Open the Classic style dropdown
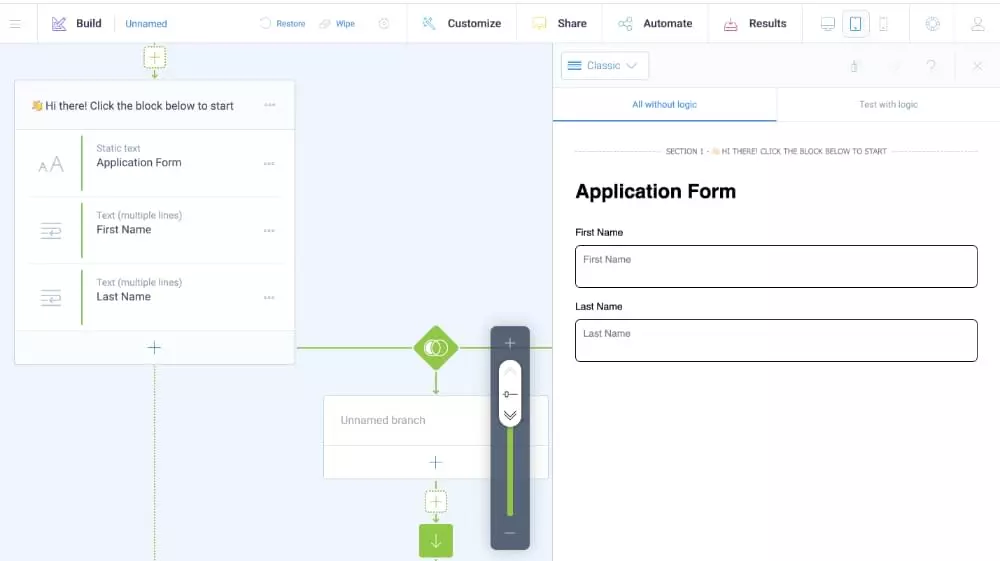Image resolution: width=1000 pixels, height=561 pixels. [x=605, y=66]
